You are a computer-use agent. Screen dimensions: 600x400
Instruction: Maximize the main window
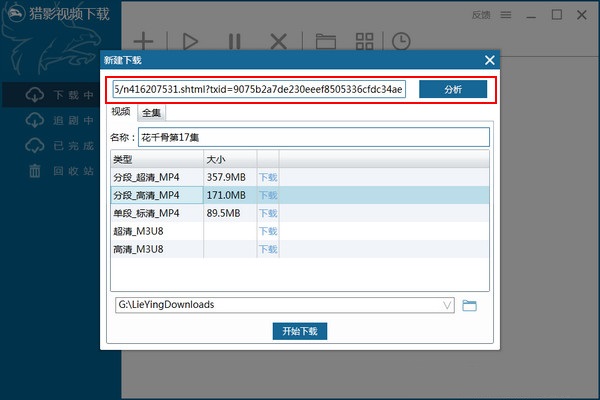(557, 15)
